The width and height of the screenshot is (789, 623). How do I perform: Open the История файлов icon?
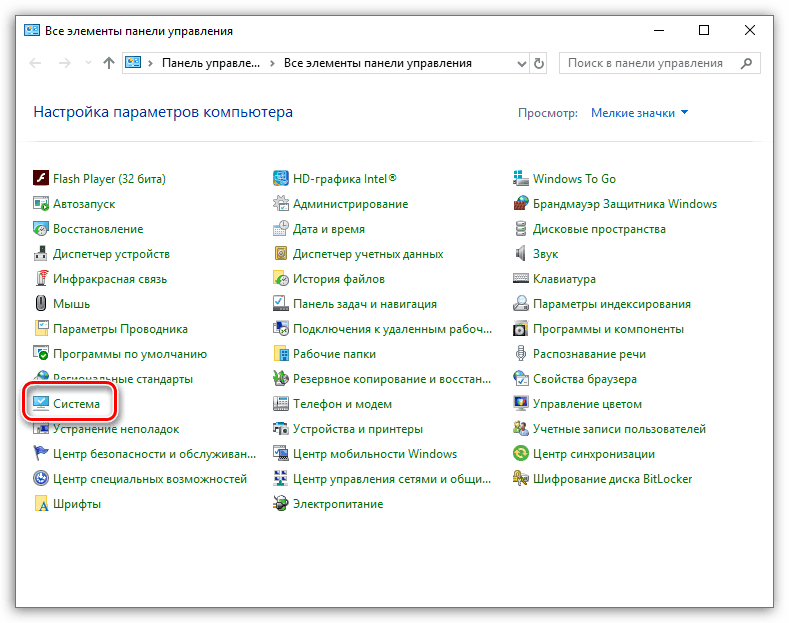pyautogui.click(x=281, y=278)
